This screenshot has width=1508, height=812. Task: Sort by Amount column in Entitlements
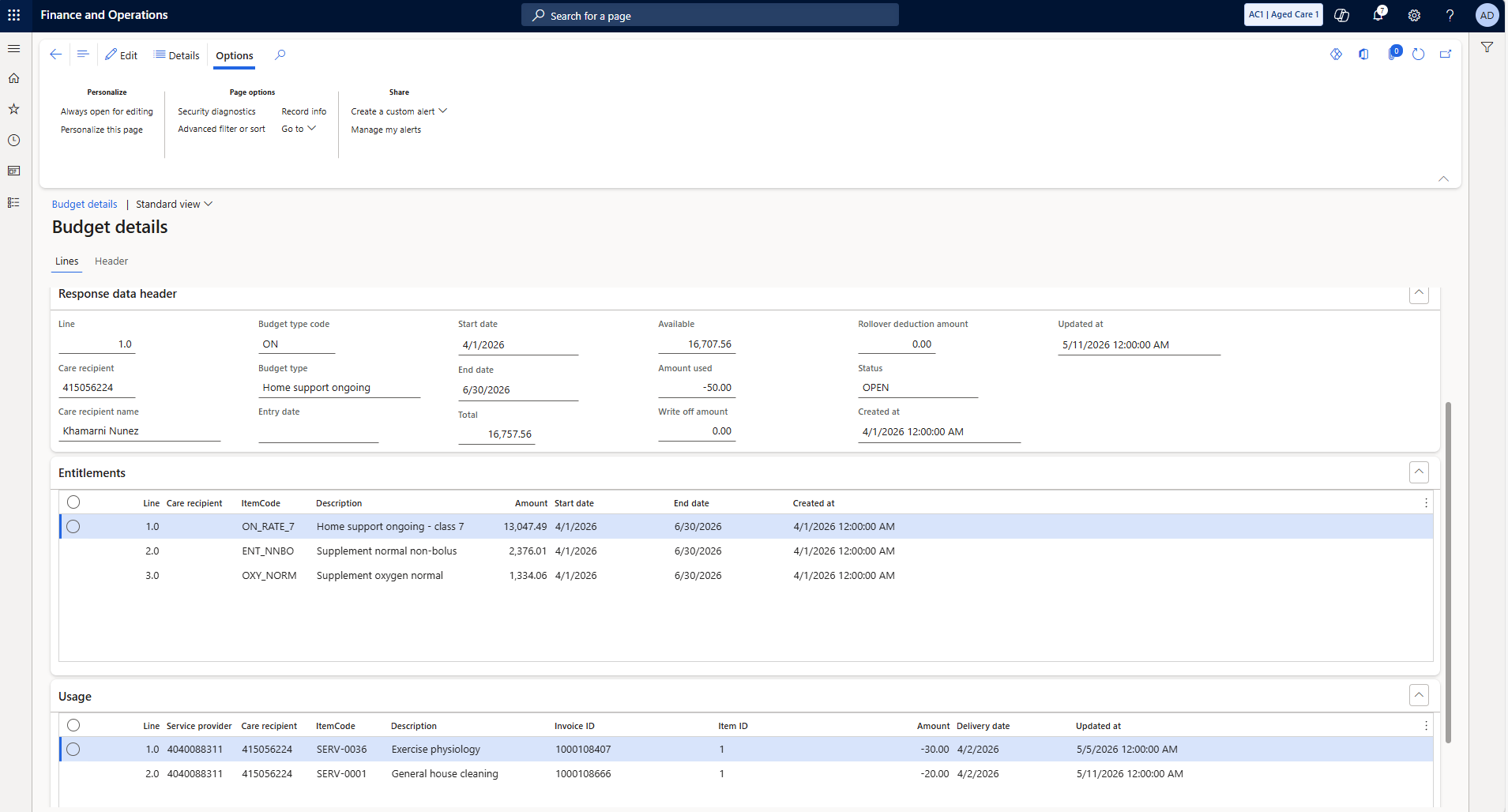click(x=531, y=503)
